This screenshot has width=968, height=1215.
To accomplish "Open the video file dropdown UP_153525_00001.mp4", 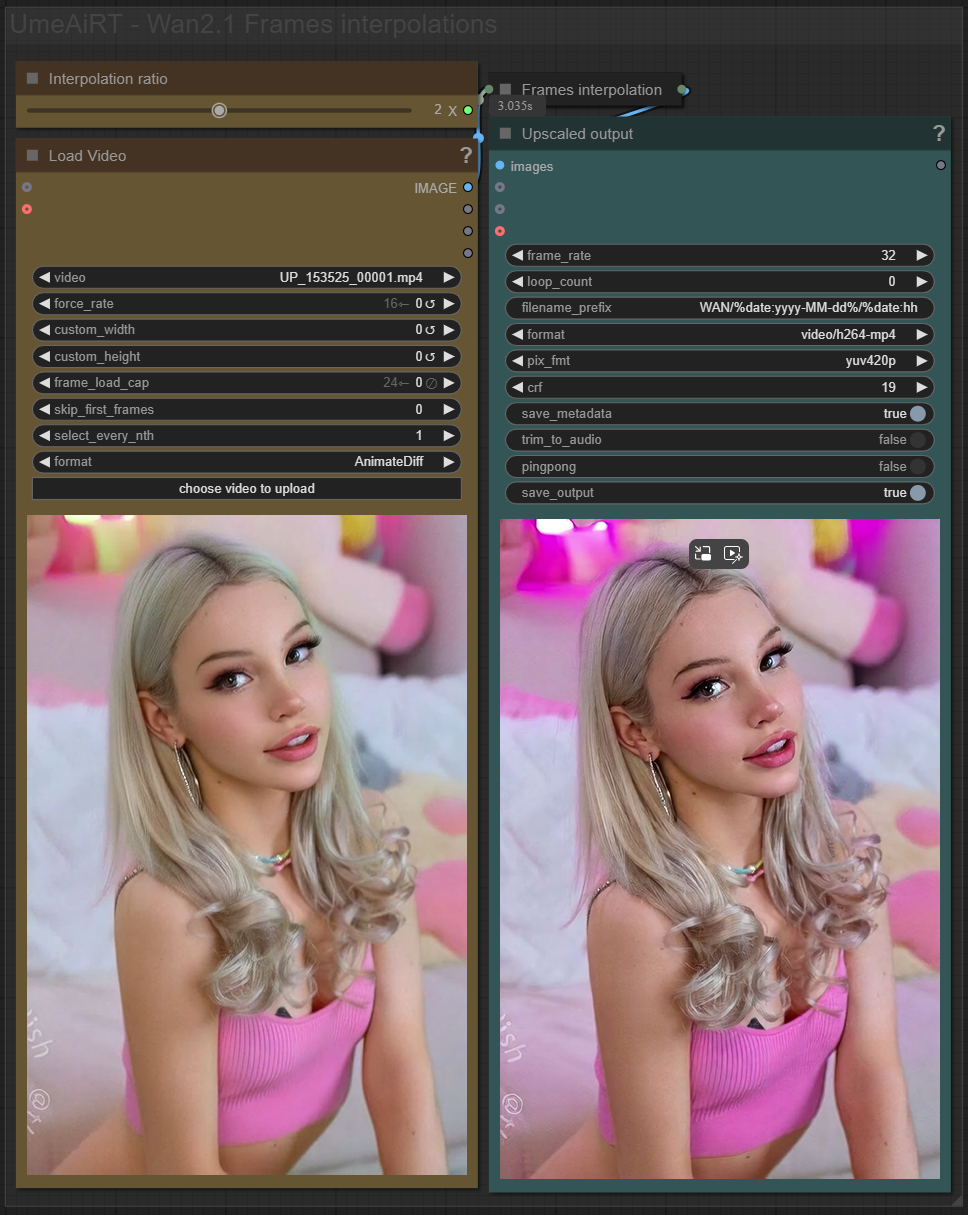I will coord(247,277).
